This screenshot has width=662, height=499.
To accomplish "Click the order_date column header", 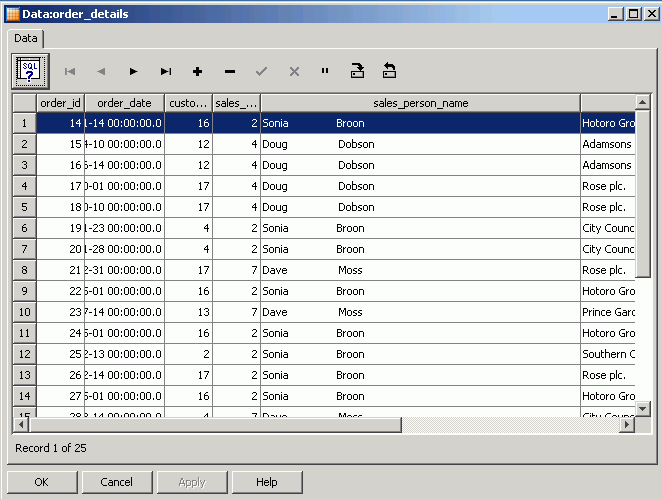I will (x=124, y=103).
